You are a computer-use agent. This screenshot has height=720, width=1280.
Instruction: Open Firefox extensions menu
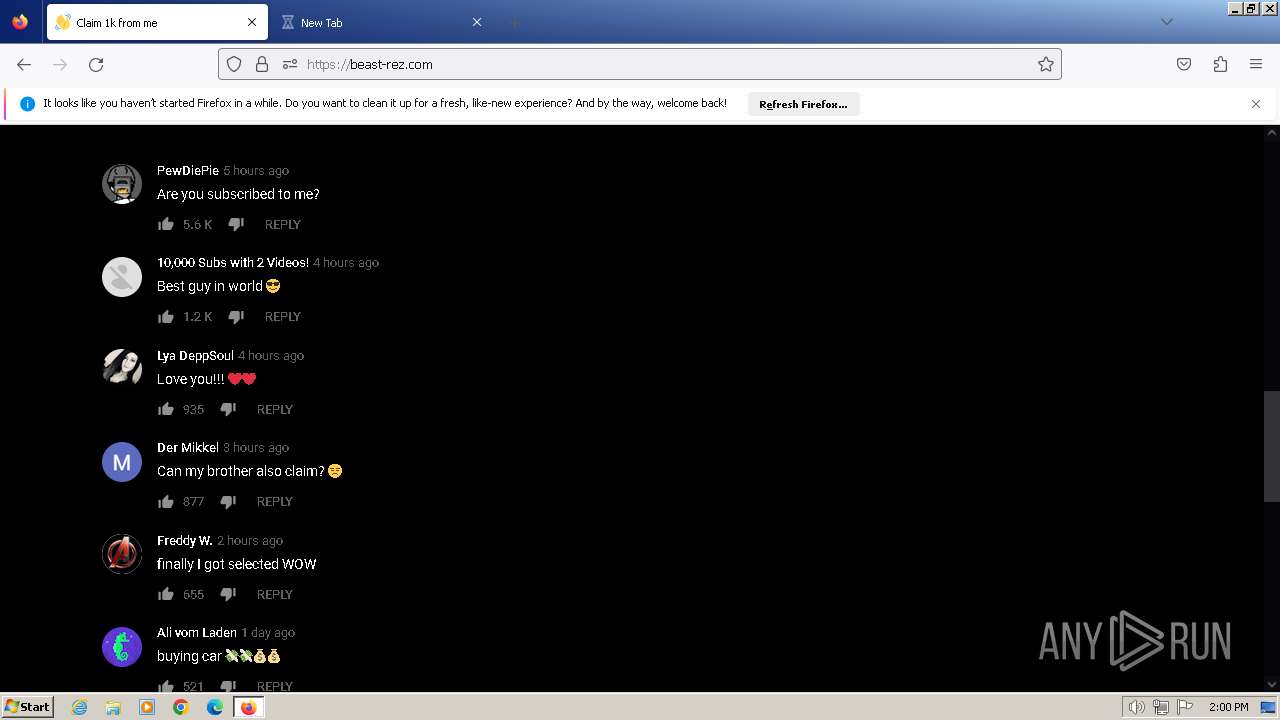pos(1220,64)
